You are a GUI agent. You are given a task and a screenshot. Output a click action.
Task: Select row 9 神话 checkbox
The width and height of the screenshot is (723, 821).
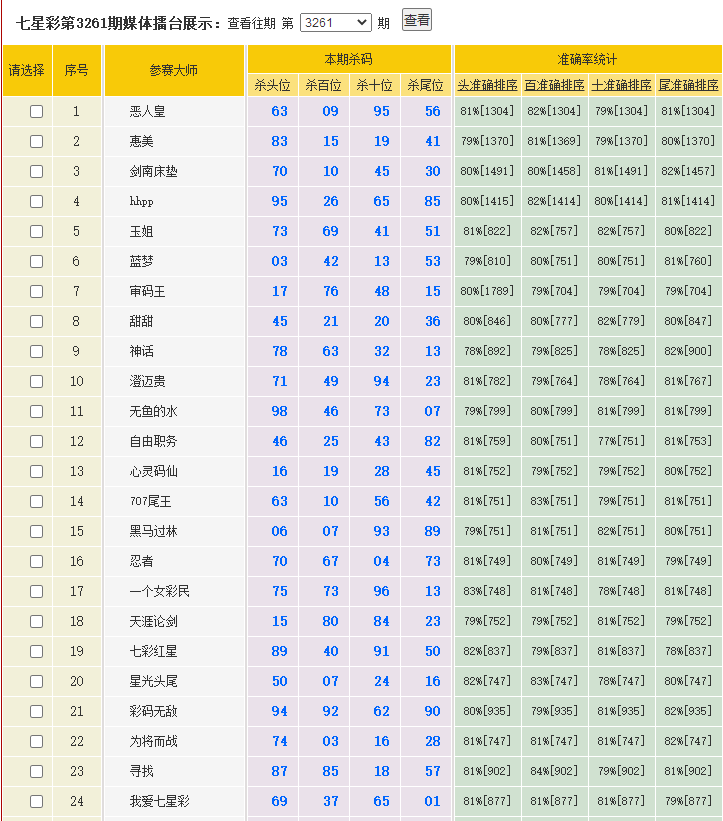[x=37, y=352]
